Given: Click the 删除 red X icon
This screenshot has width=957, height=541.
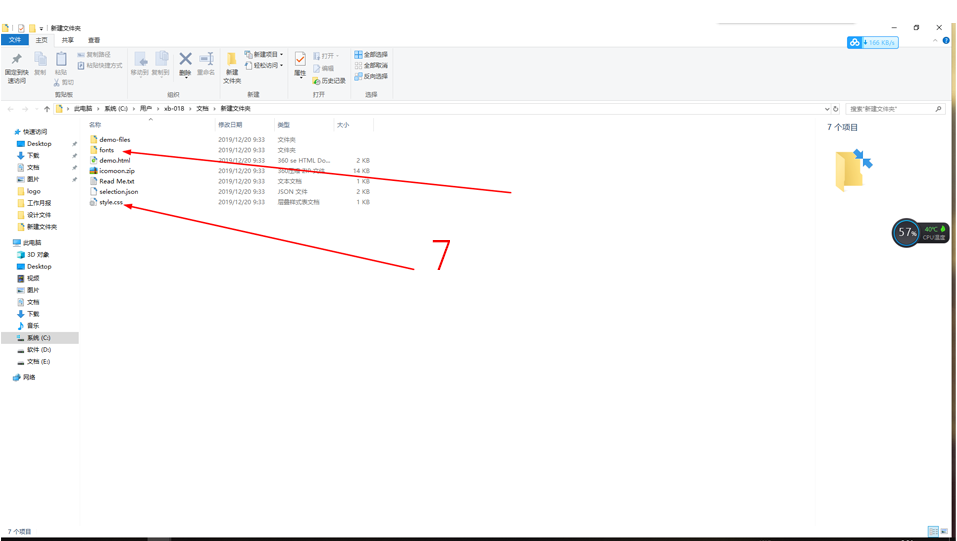Looking at the screenshot, I should (186, 59).
